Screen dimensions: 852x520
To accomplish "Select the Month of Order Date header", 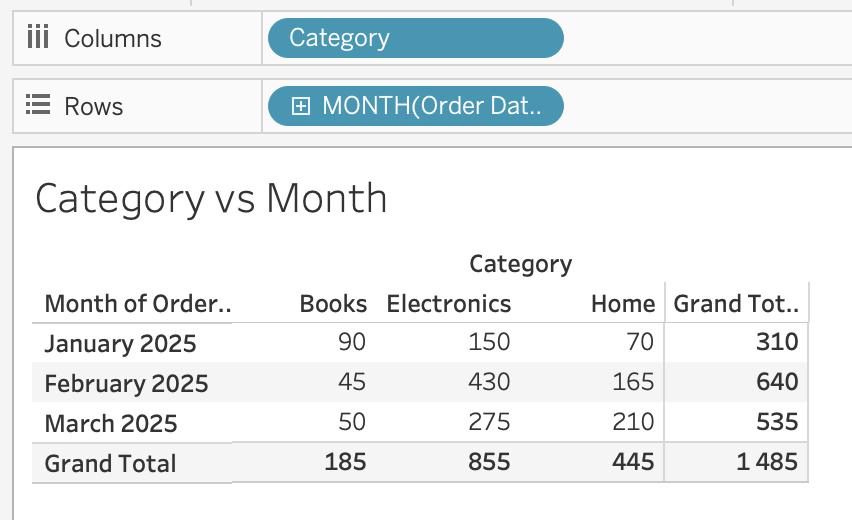I will (138, 304).
